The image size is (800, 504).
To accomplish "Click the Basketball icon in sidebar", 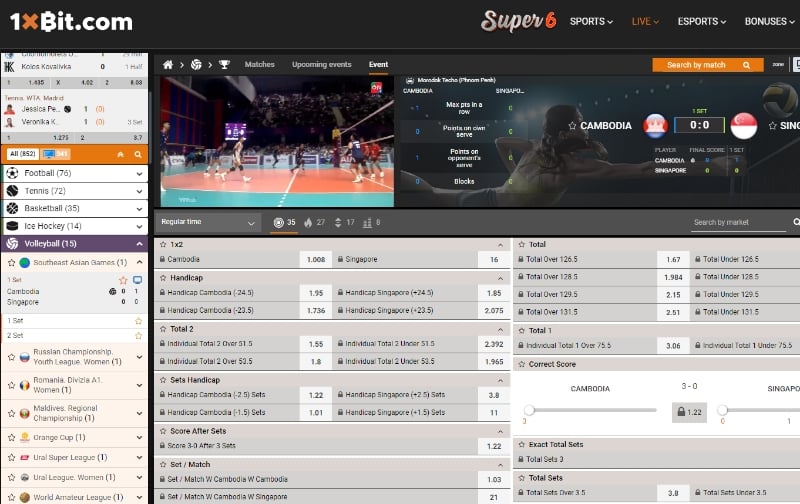I will (x=12, y=208).
